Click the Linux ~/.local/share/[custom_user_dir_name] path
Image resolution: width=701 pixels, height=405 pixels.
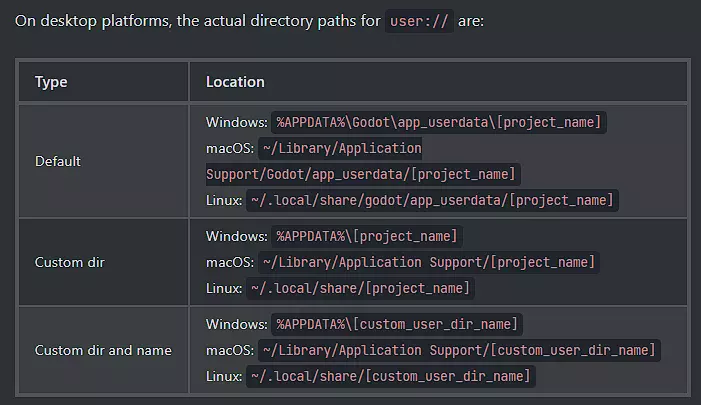tap(390, 376)
